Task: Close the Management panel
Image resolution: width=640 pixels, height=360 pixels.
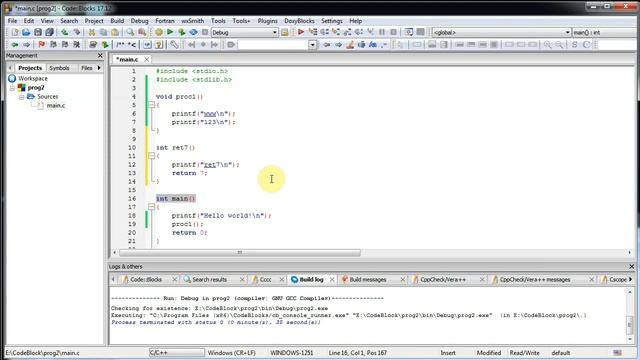Action: pos(100,56)
